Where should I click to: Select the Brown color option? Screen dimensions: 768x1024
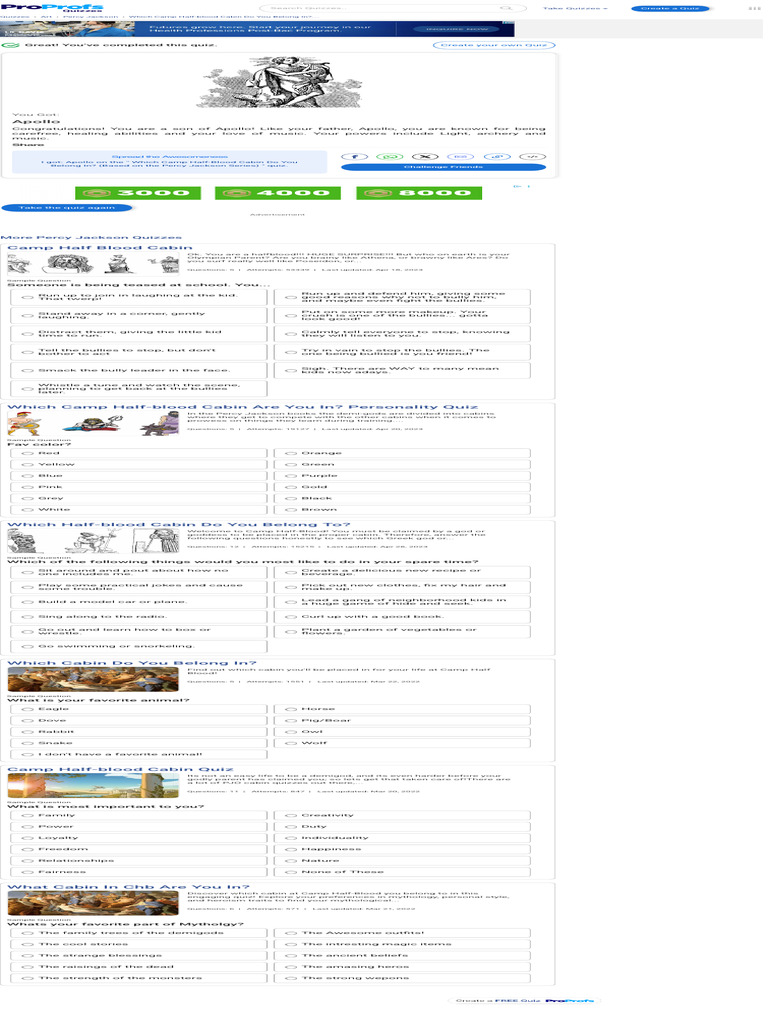point(402,509)
